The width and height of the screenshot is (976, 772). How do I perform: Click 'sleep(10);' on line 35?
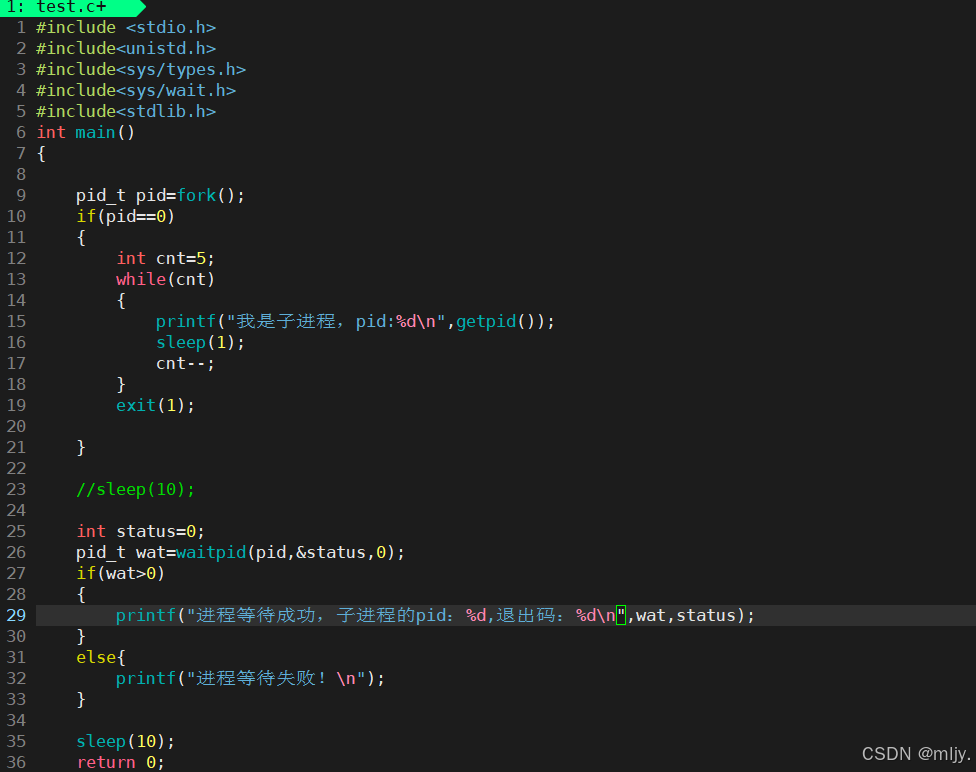pos(126,741)
